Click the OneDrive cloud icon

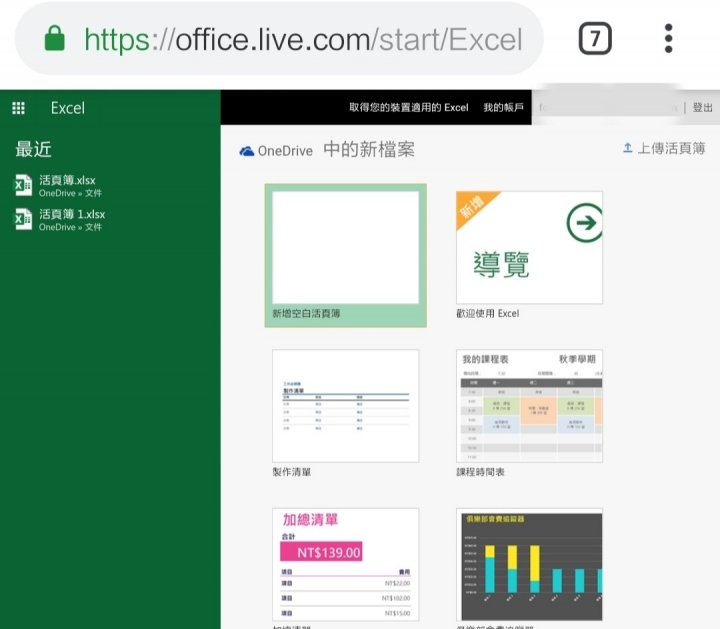point(247,151)
